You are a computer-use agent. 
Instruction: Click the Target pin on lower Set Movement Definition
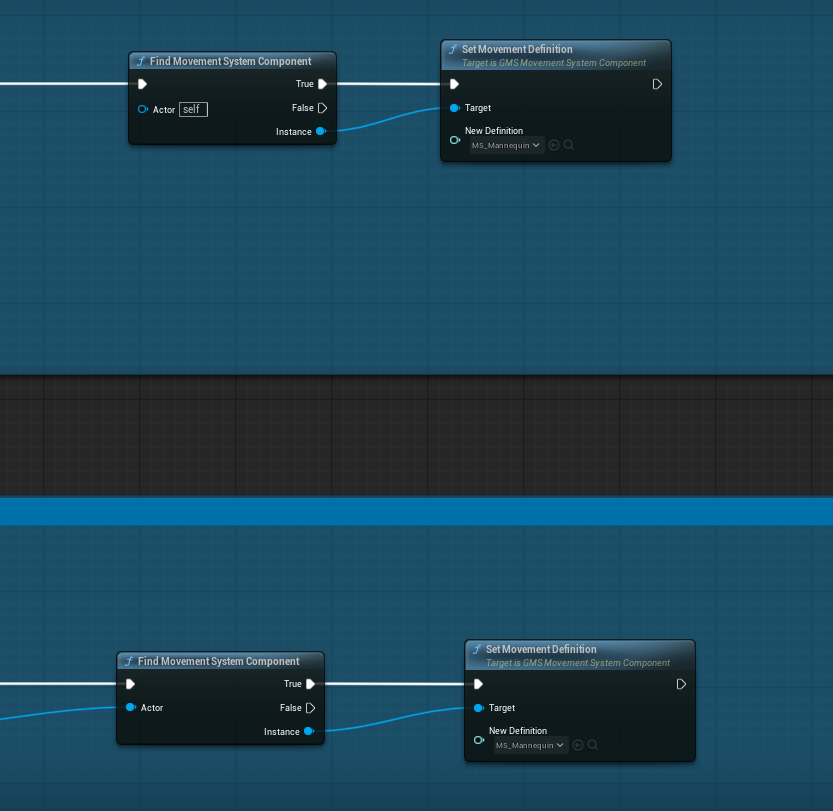click(x=479, y=708)
